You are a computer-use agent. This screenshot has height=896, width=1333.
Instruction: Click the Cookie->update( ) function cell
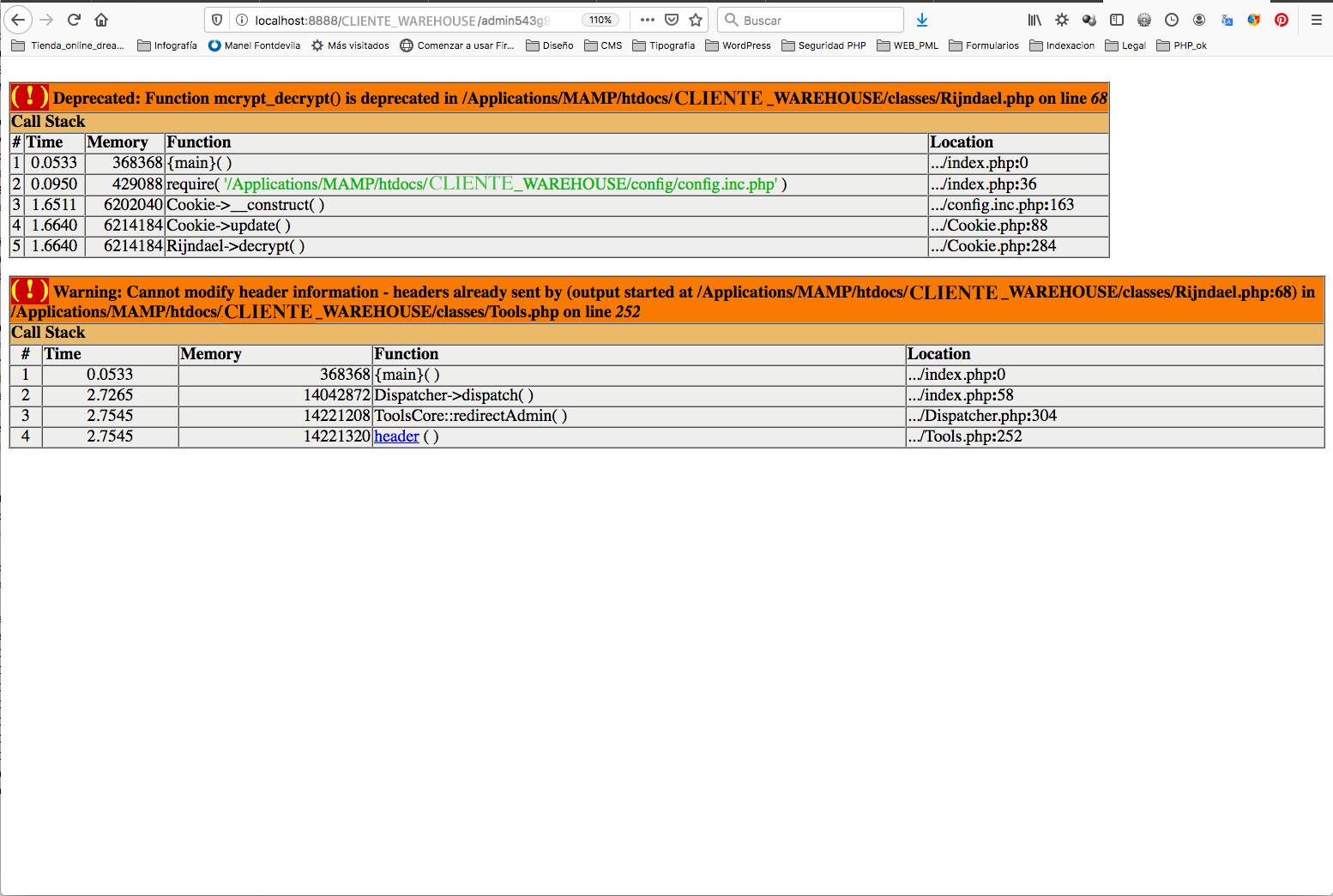[x=546, y=226]
